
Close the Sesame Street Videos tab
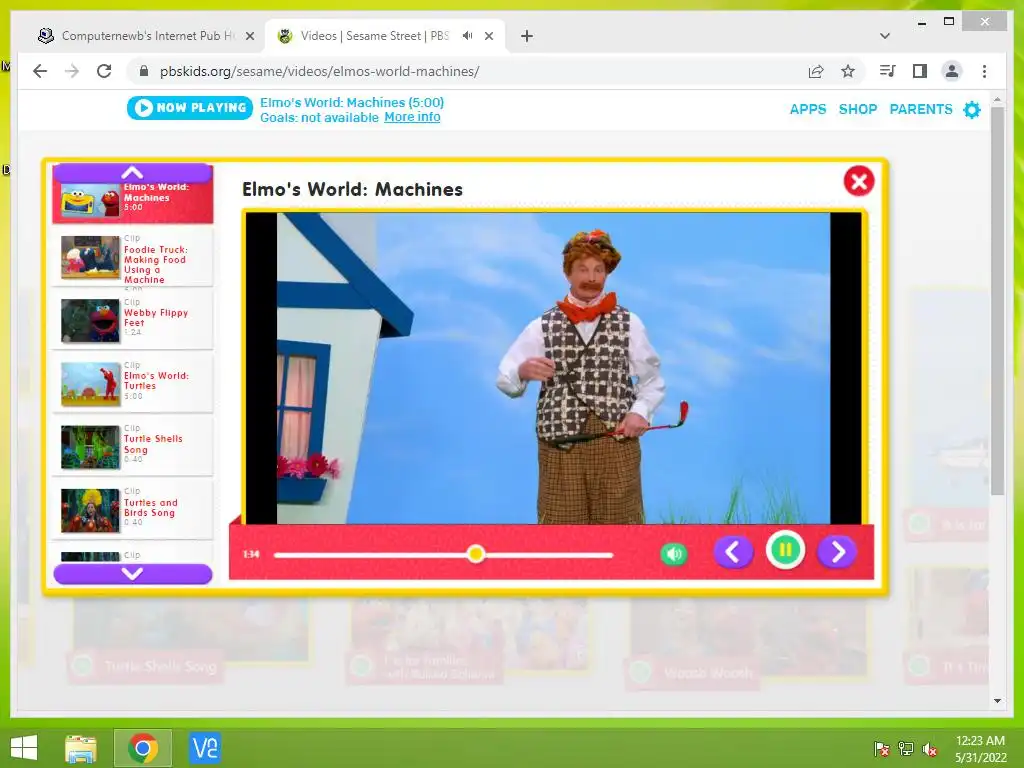pos(488,36)
